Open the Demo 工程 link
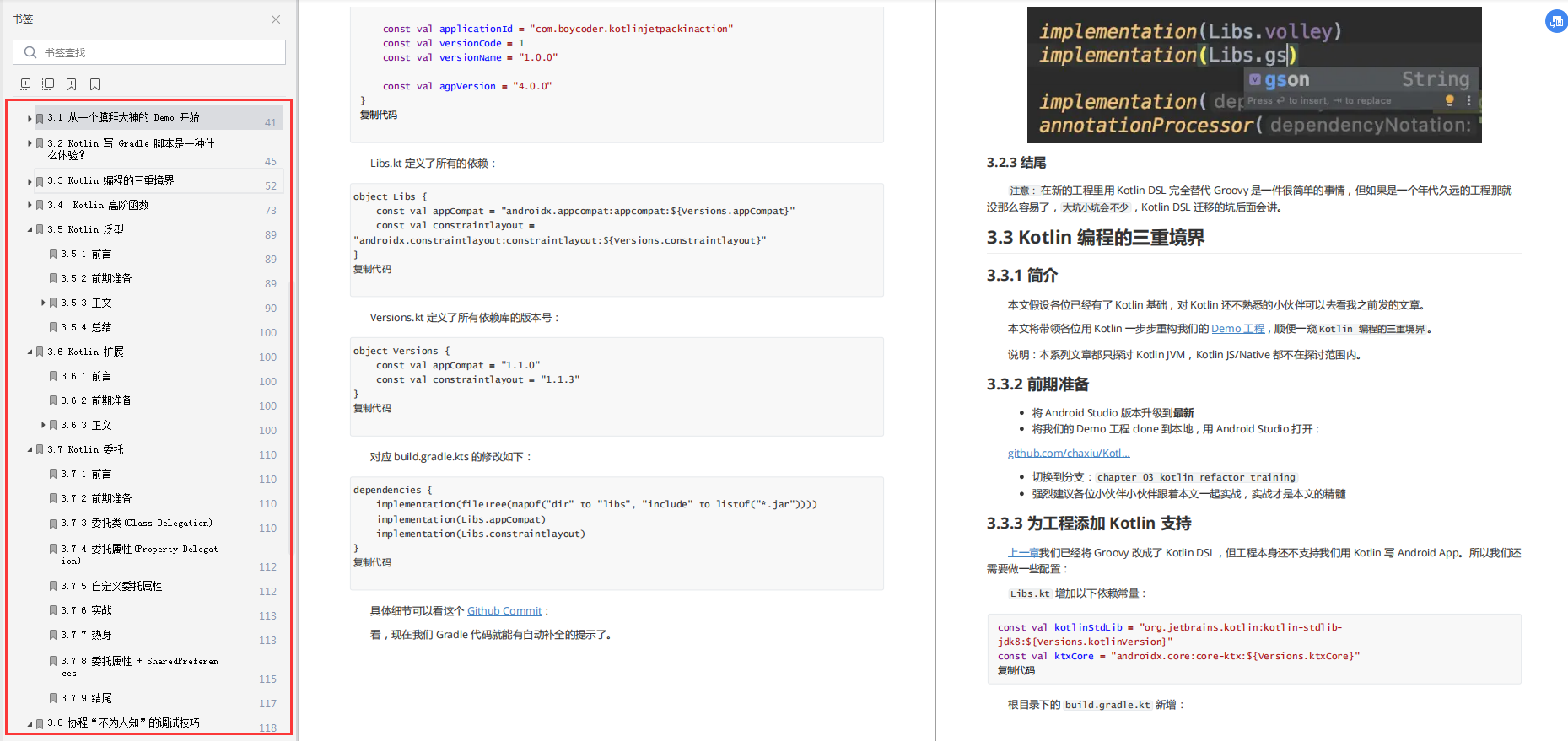 pyautogui.click(x=1237, y=329)
